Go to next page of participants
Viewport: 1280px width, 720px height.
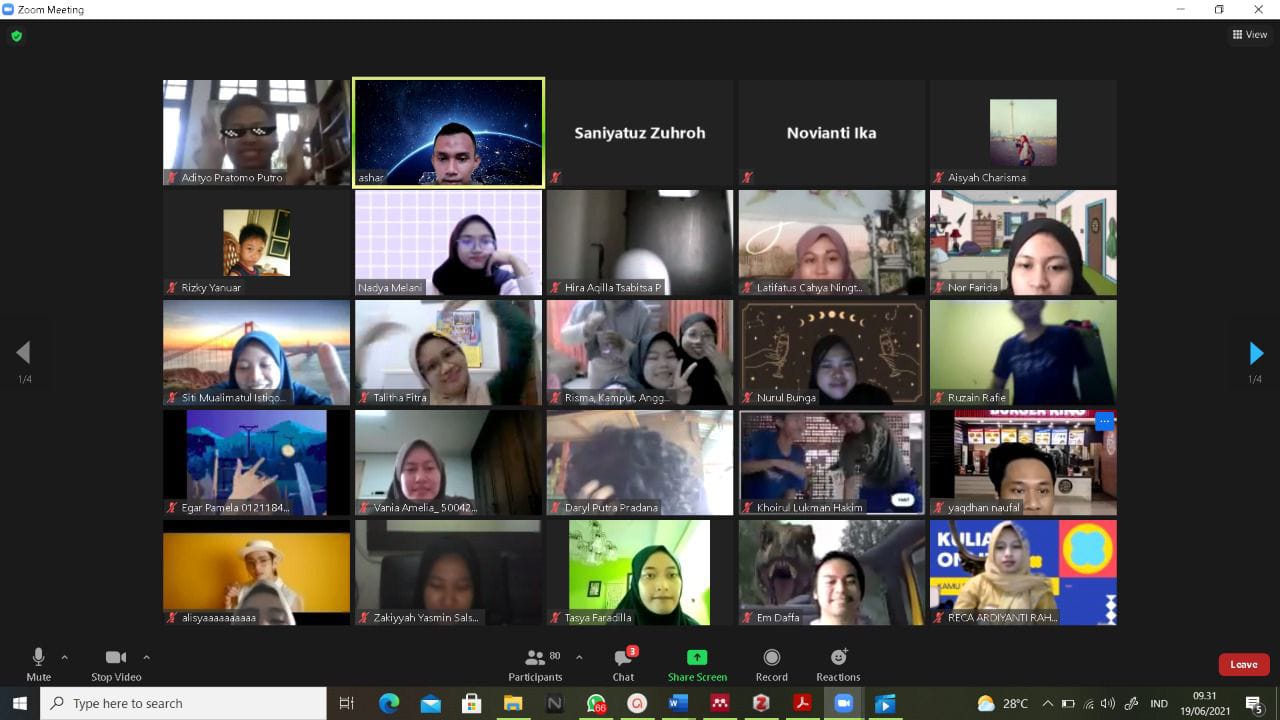click(x=1256, y=353)
